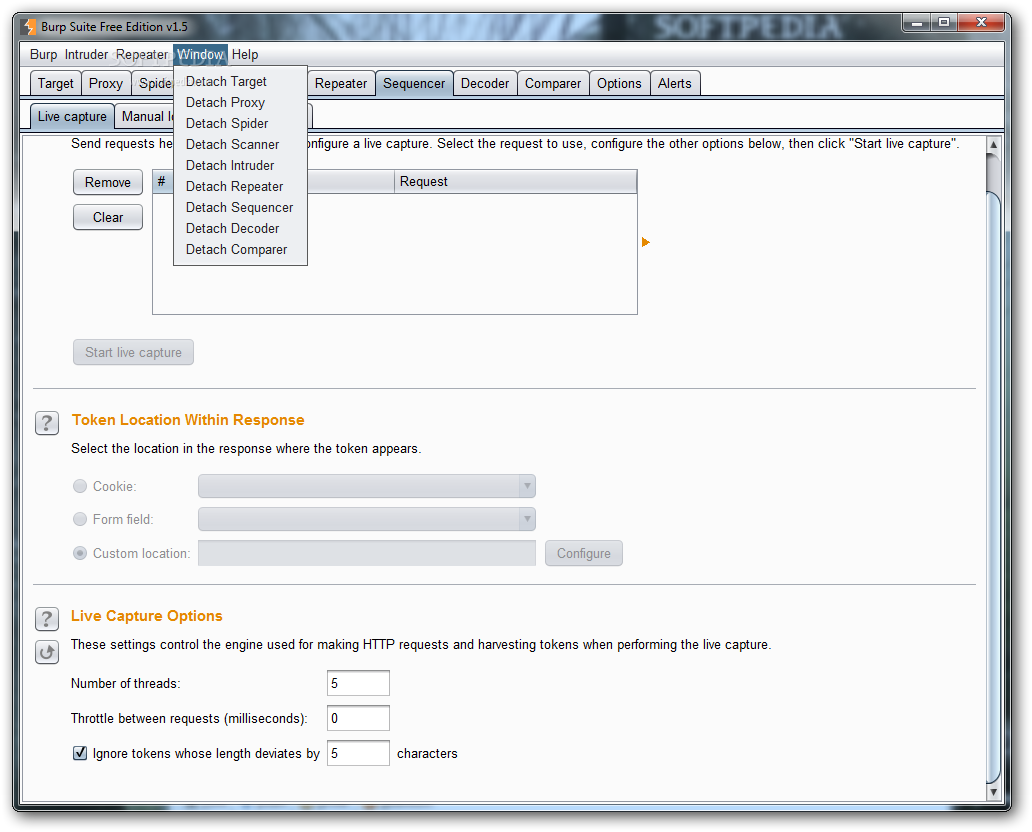Viewport: 1032px width, 832px height.
Task: Click the Start live capture button
Action: point(134,352)
